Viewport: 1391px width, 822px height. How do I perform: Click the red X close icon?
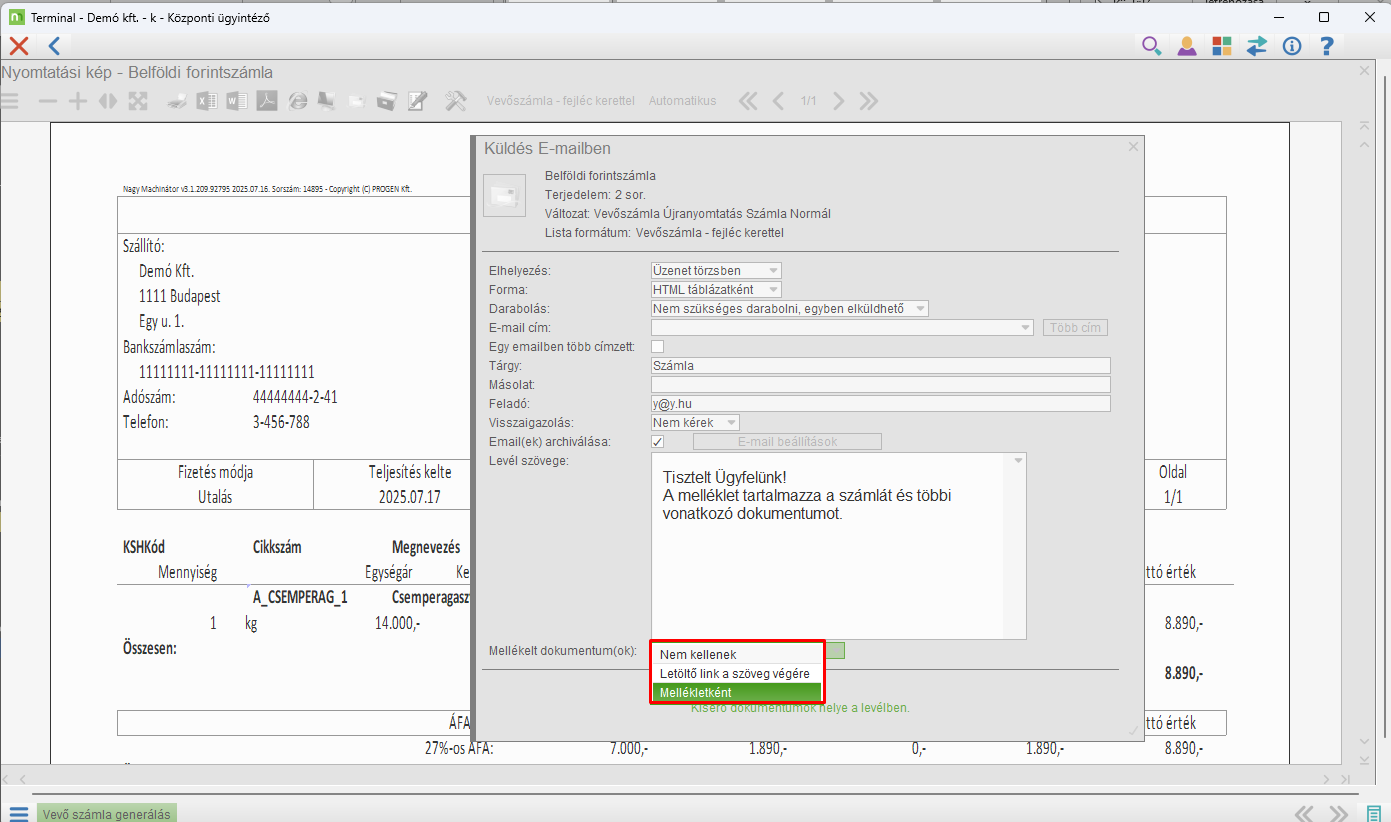coord(18,46)
